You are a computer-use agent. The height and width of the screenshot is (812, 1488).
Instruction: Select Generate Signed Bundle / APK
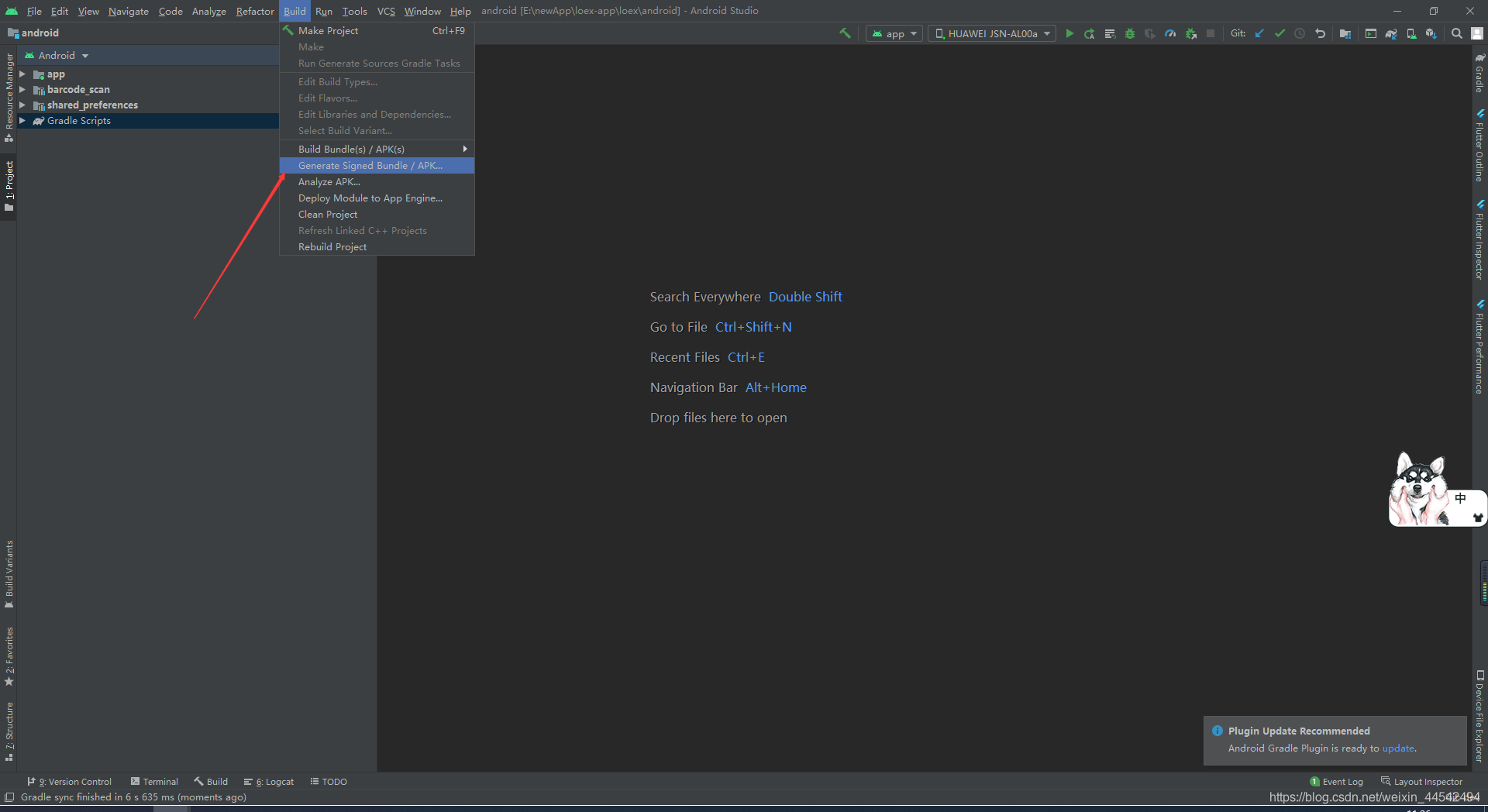[x=377, y=165]
